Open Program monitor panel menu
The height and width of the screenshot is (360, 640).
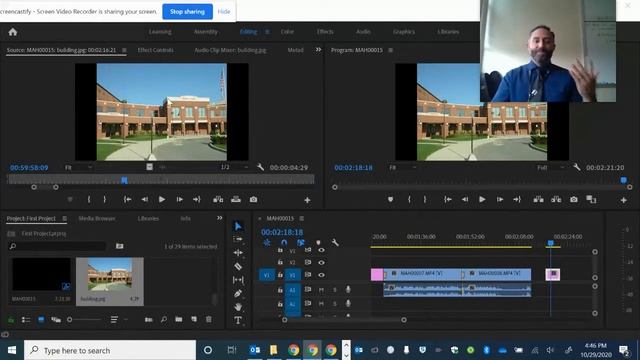pos(391,50)
